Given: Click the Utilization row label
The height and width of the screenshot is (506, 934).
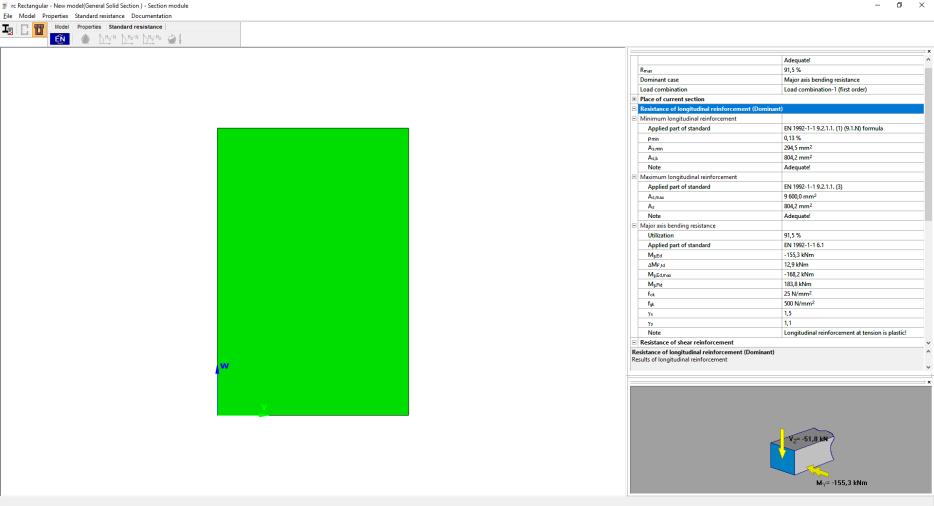Looking at the screenshot, I should [x=661, y=235].
